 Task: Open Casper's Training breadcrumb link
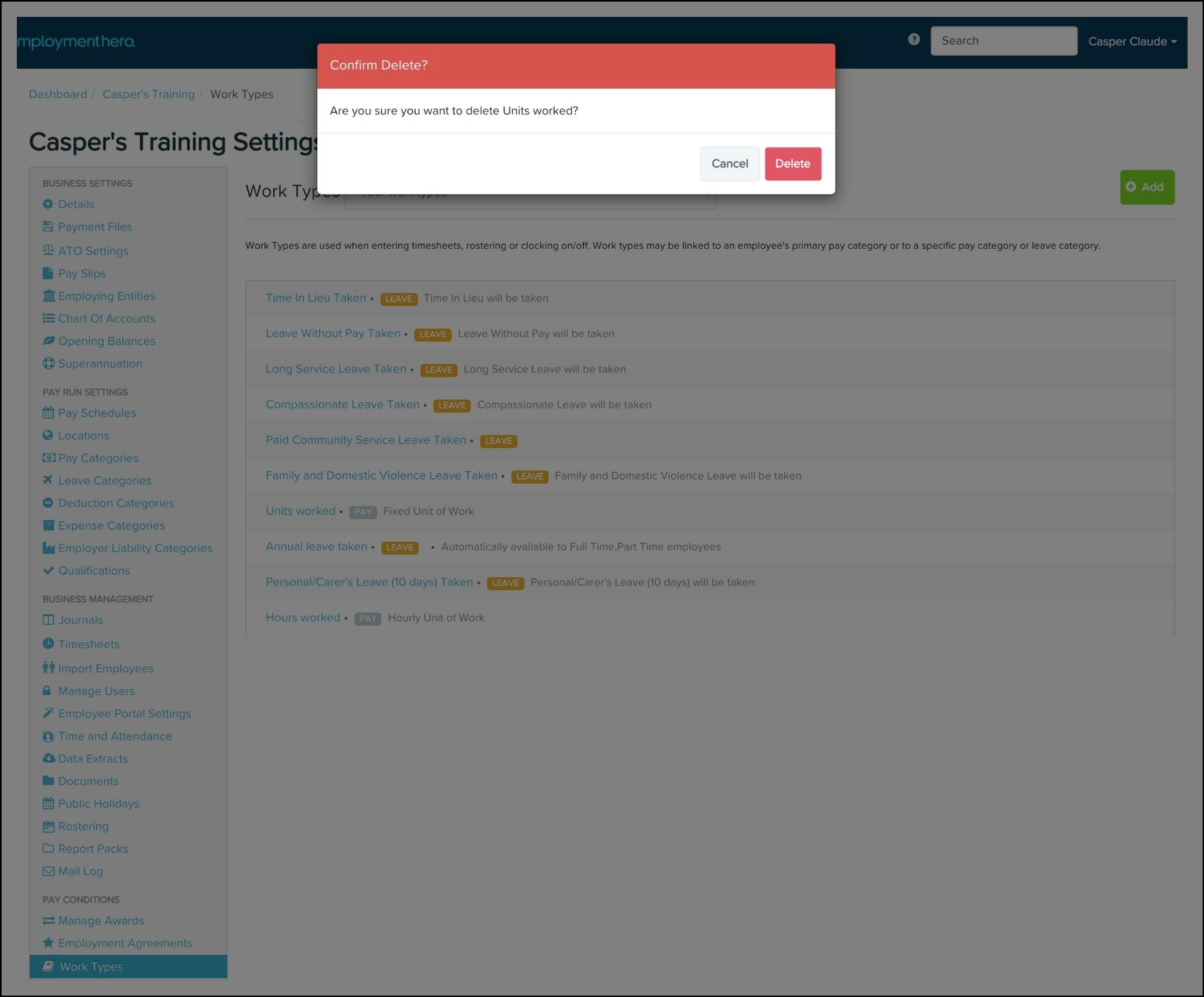(148, 94)
